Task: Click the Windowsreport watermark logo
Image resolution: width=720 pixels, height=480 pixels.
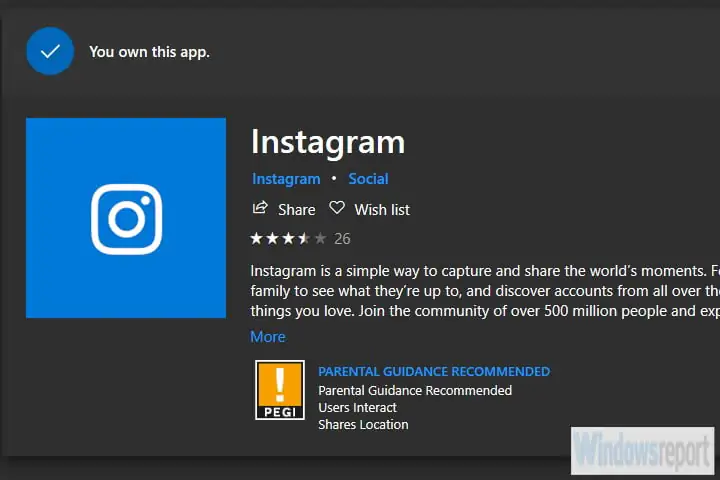Action: (x=643, y=451)
